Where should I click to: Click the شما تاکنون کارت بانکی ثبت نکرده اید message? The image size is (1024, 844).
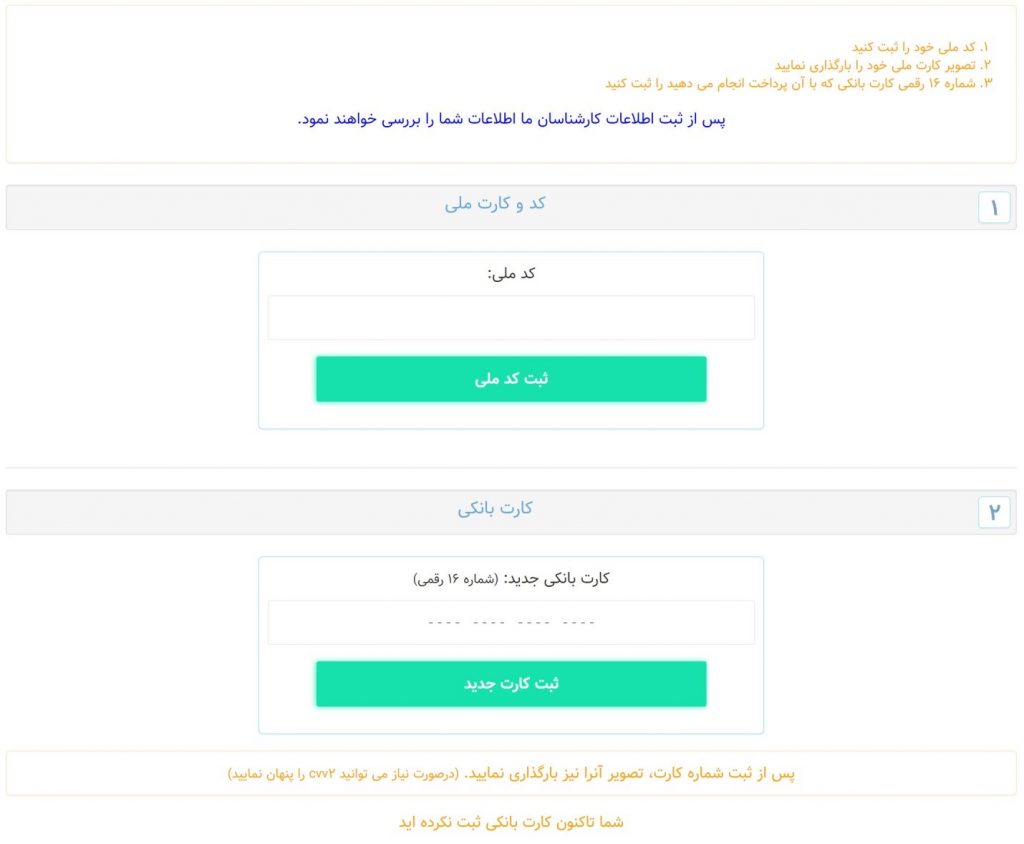click(x=511, y=822)
